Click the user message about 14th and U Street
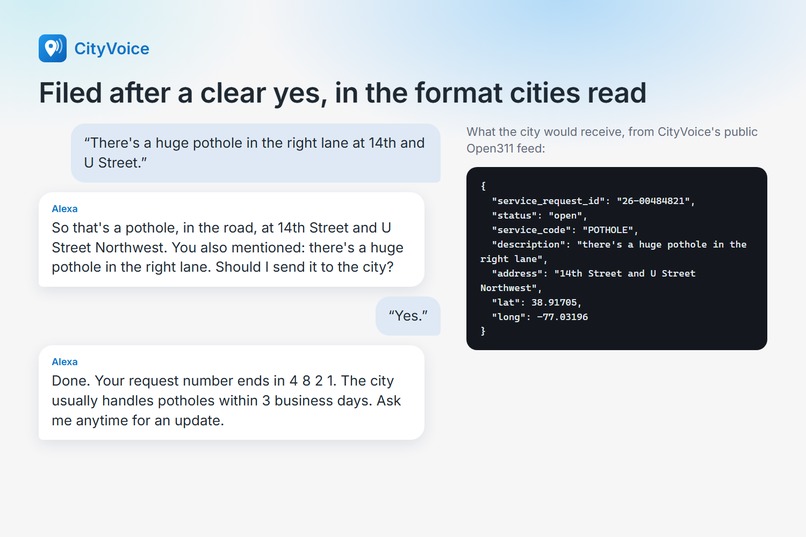The width and height of the screenshot is (806, 537). pos(255,153)
